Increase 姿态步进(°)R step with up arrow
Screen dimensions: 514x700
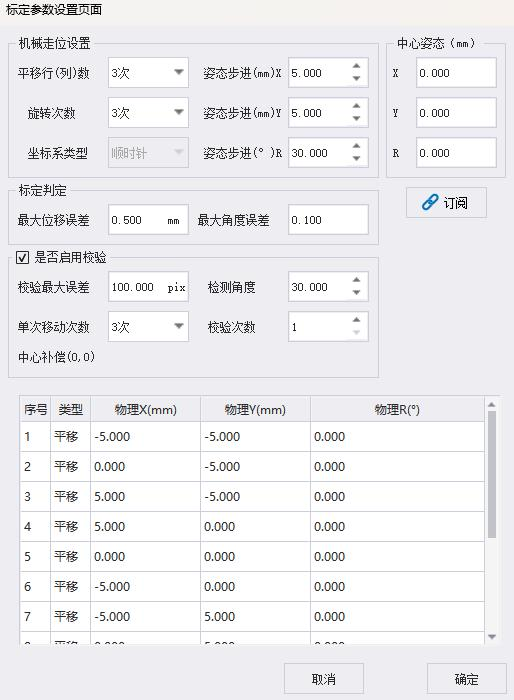(356, 146)
